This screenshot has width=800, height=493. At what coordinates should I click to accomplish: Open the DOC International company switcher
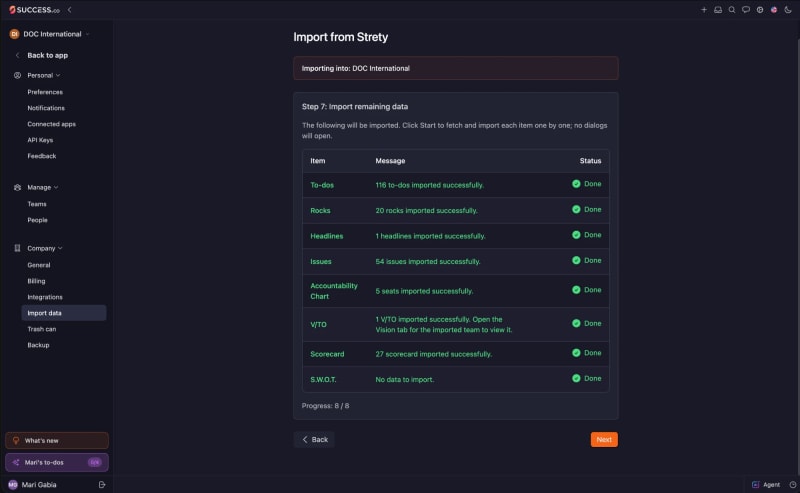(x=49, y=34)
